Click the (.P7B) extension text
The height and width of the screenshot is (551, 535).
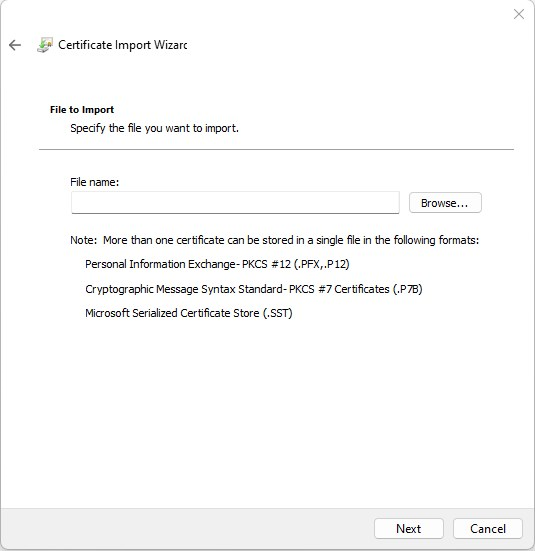coord(407,289)
